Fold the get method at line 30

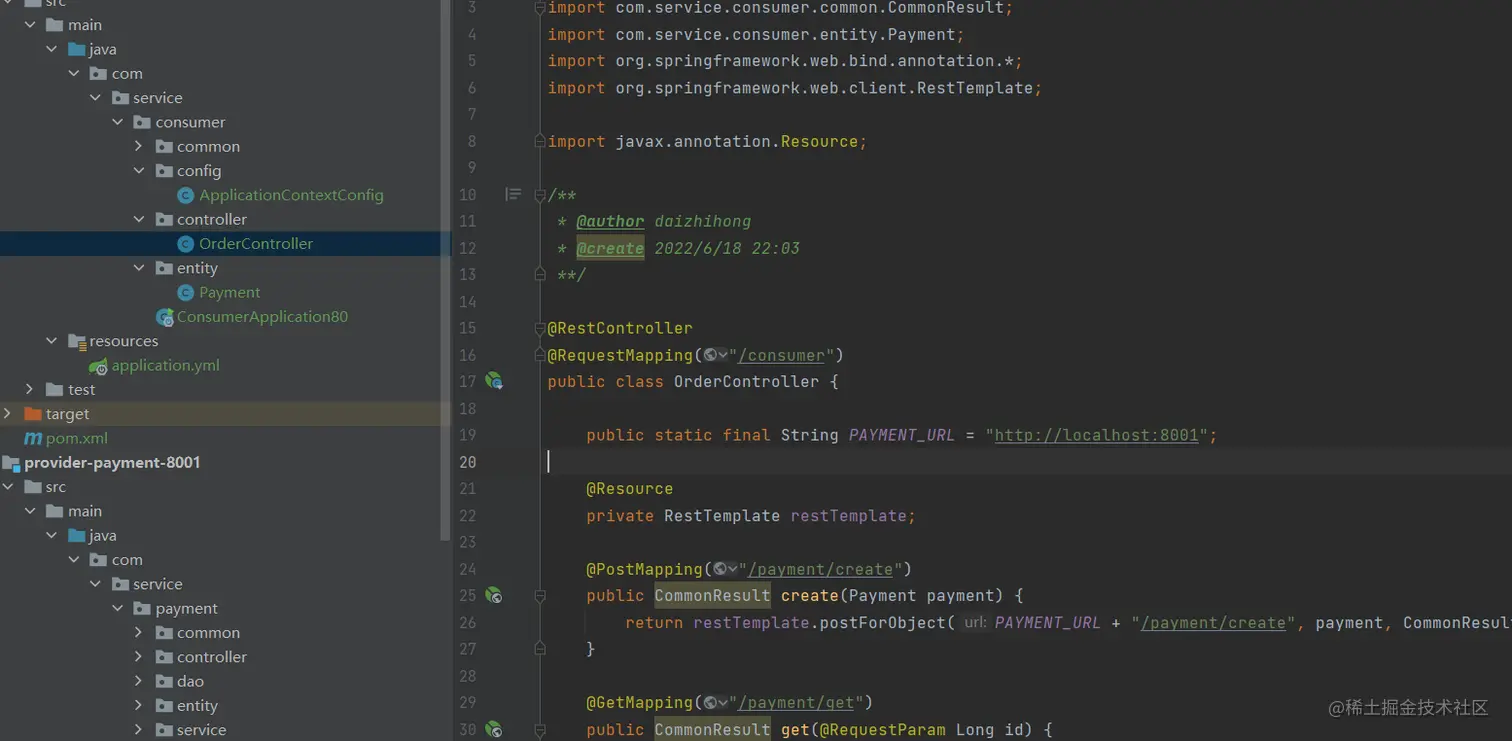[540, 729]
